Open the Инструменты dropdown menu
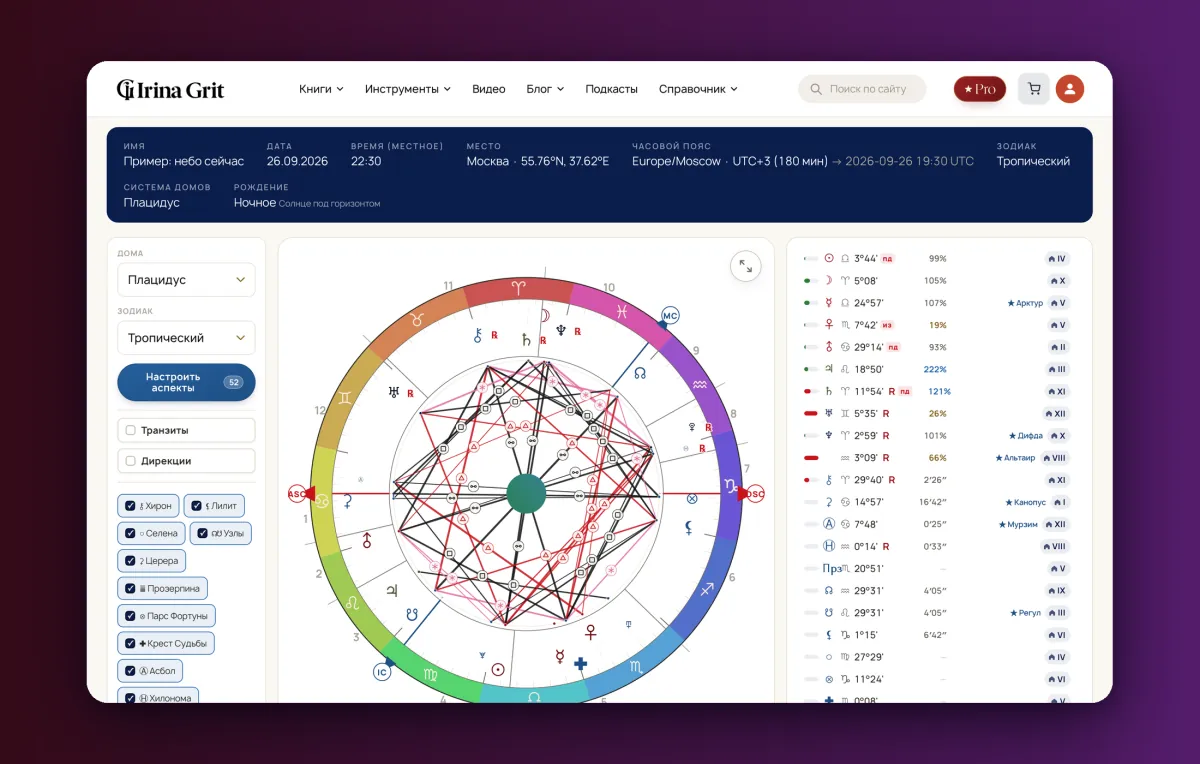This screenshot has height=764, width=1200. click(408, 89)
